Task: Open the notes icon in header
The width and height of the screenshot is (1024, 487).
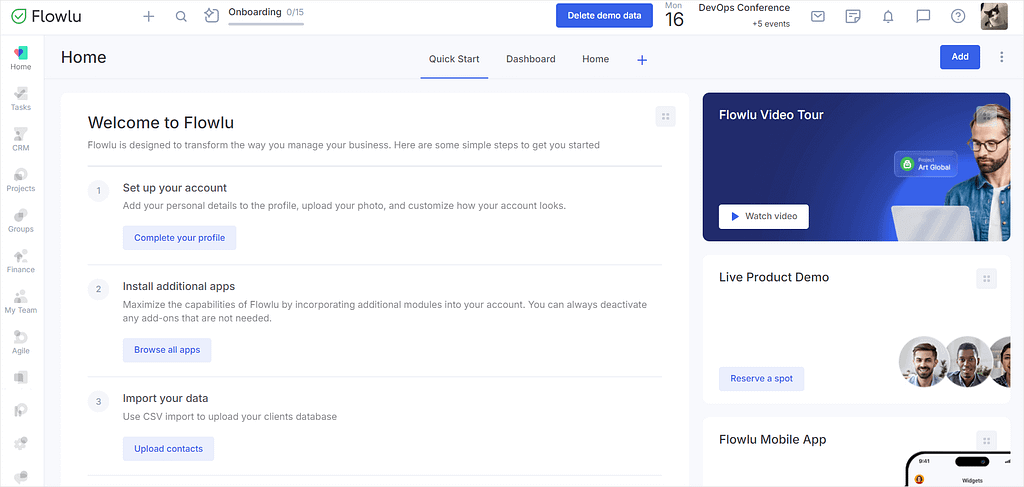Action: (852, 16)
